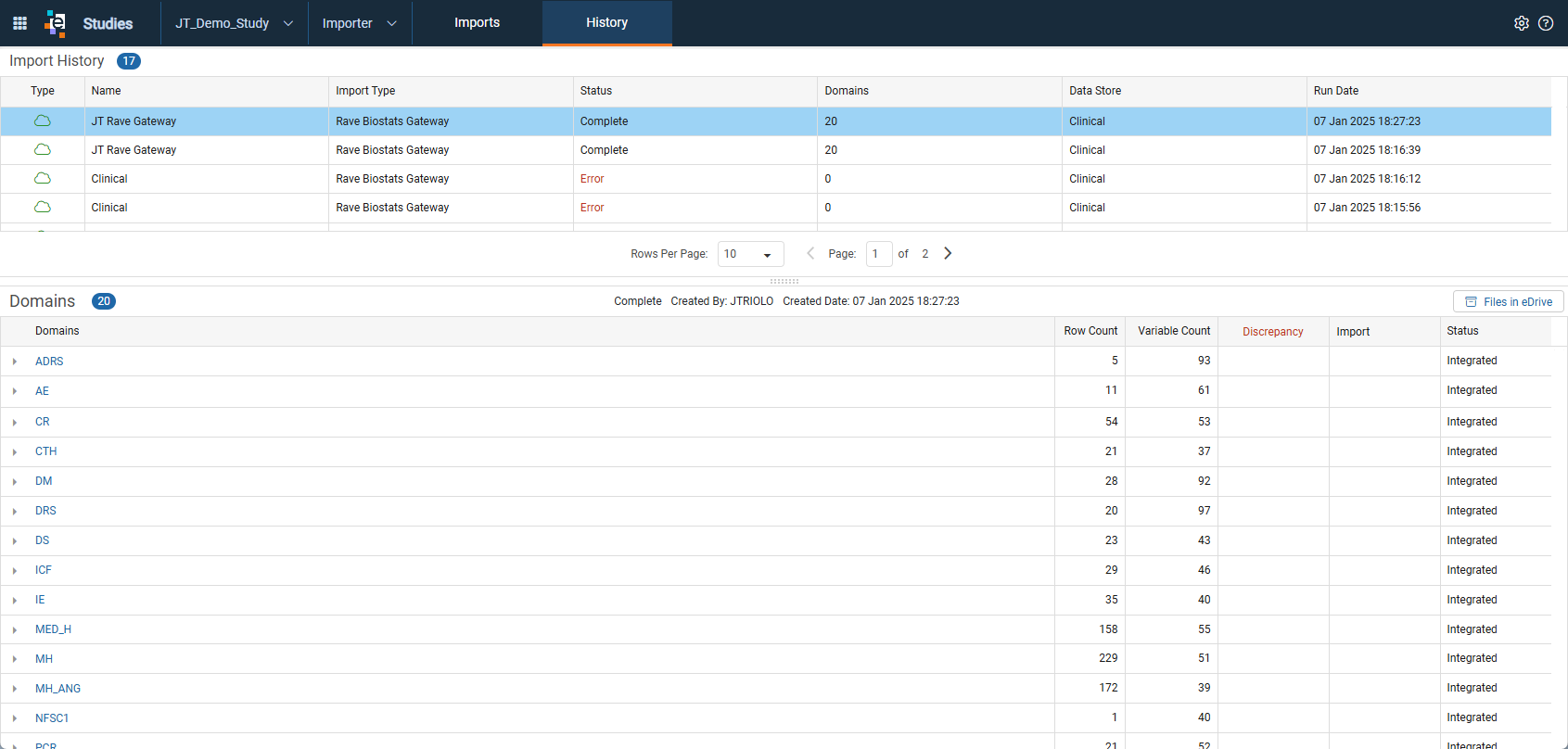
Task: Open the help question mark icon
Action: coord(1546,23)
